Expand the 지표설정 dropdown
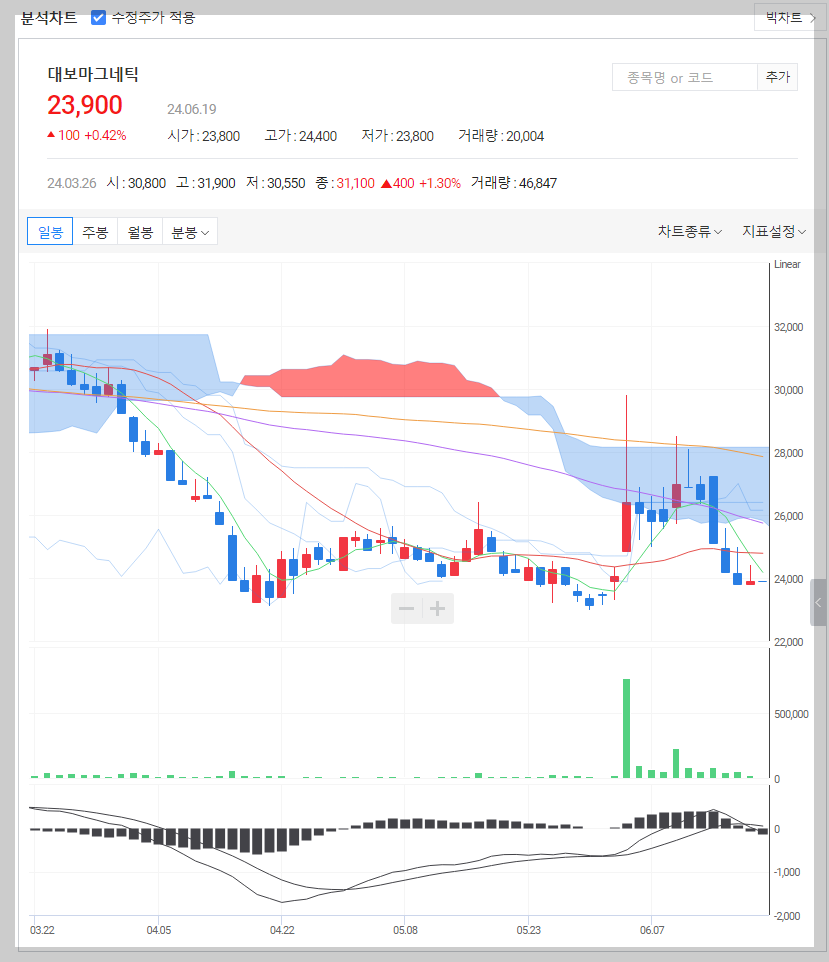Screen dimensions: 829x962 (774, 231)
